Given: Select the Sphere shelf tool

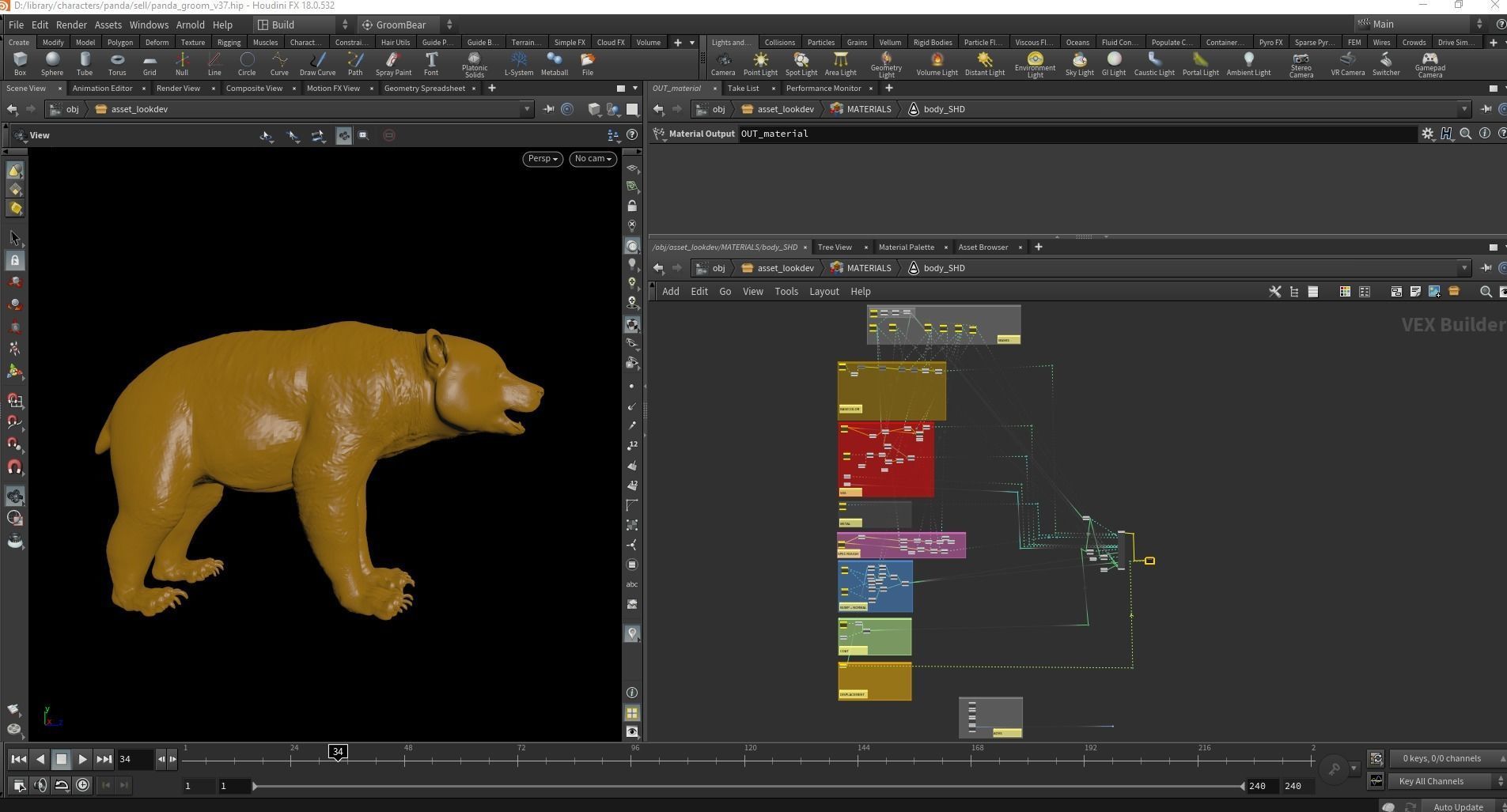Looking at the screenshot, I should pos(52,63).
